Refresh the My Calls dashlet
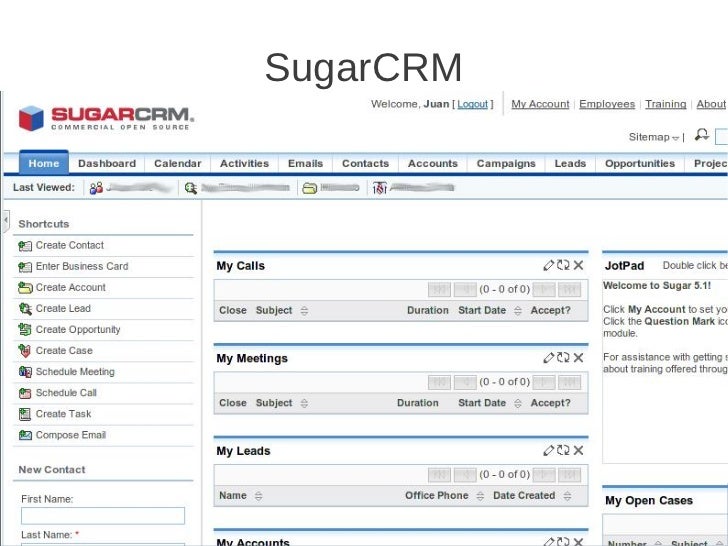Screen dimensions: 728x546 563,265
